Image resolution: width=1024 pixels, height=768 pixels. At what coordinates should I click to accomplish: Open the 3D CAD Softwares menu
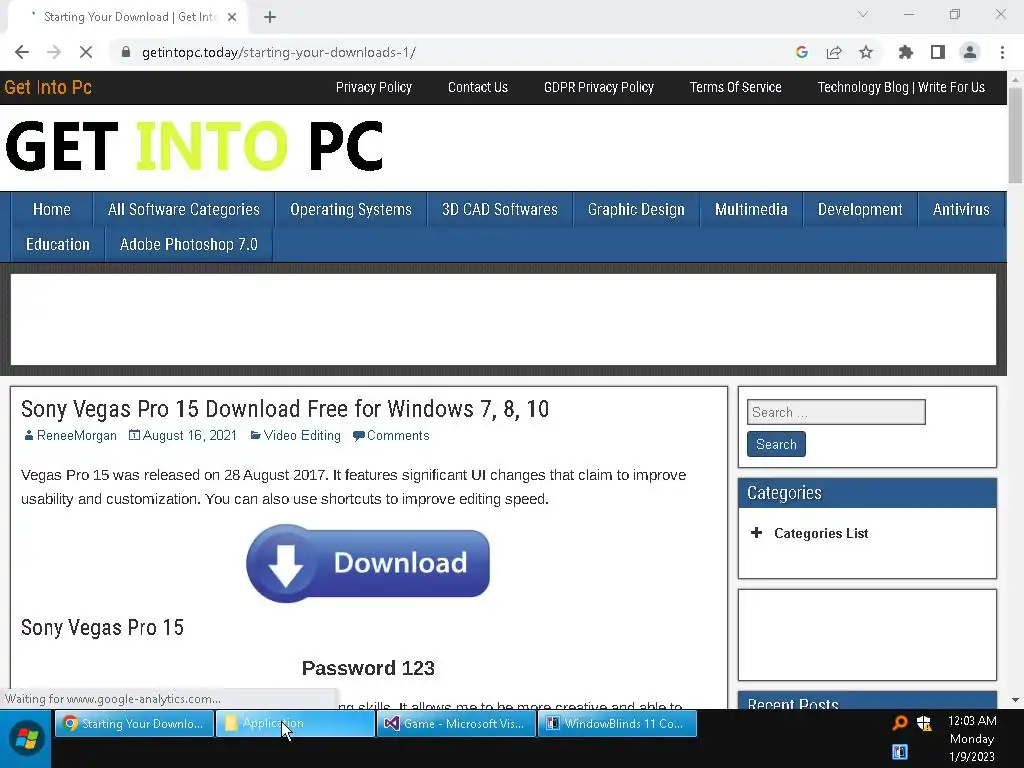coord(500,210)
